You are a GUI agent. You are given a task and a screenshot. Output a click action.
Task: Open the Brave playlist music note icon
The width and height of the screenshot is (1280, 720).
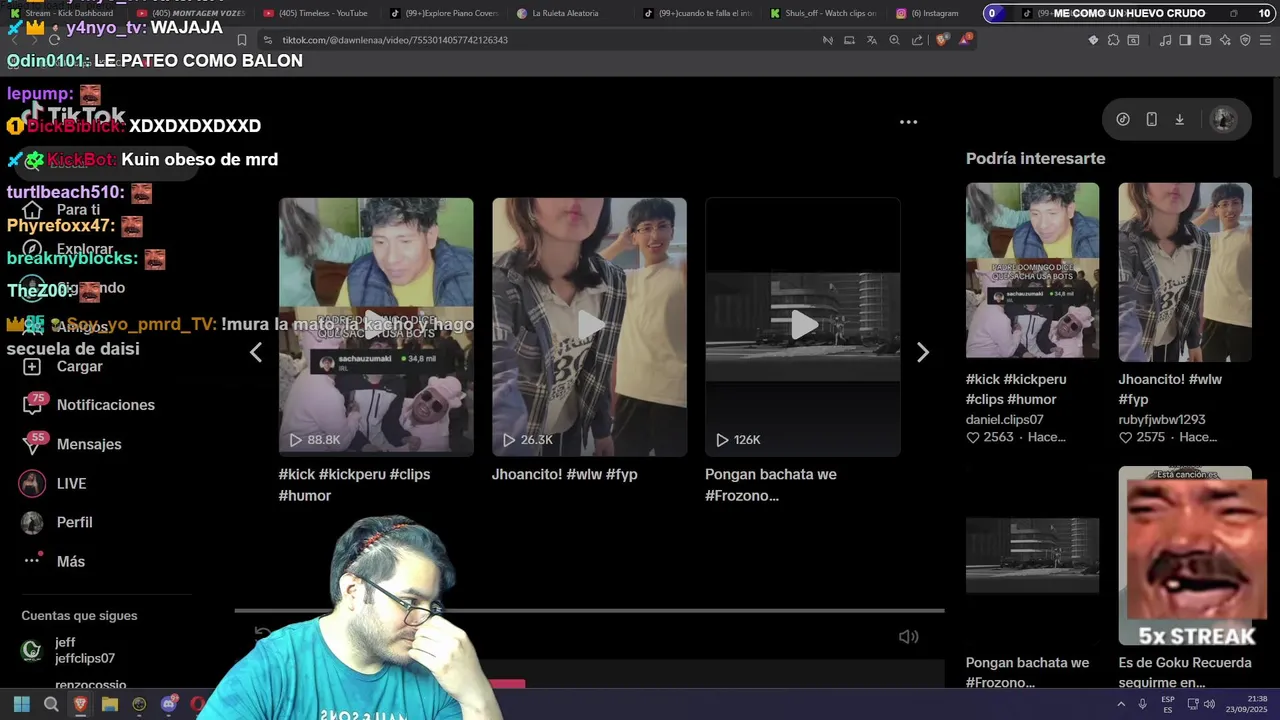(x=1165, y=40)
